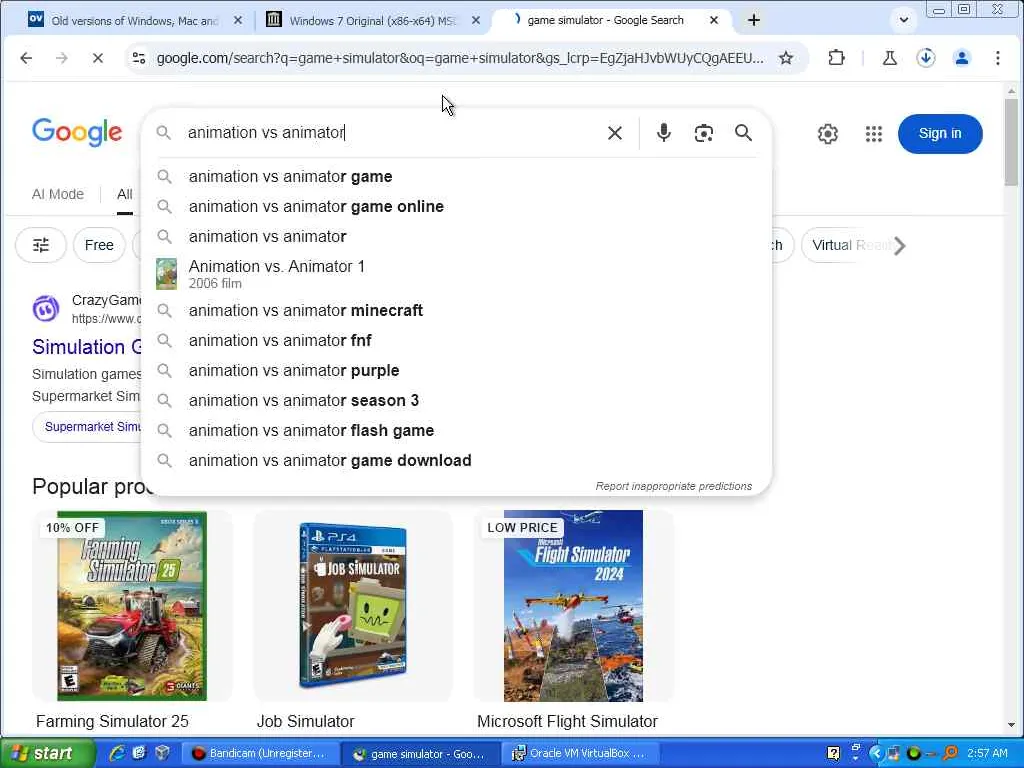The image size is (1024, 768).
Task: Select Animation vs. Animator 1 2006 film
Action: (456, 274)
